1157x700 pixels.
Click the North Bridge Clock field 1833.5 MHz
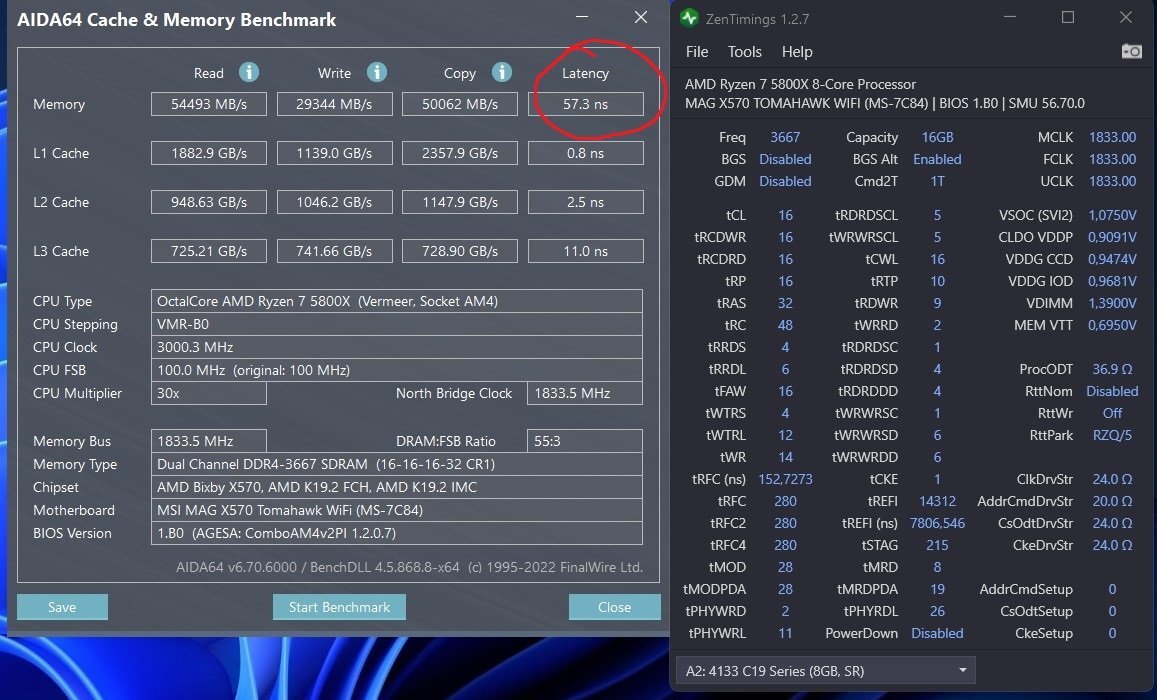click(585, 393)
